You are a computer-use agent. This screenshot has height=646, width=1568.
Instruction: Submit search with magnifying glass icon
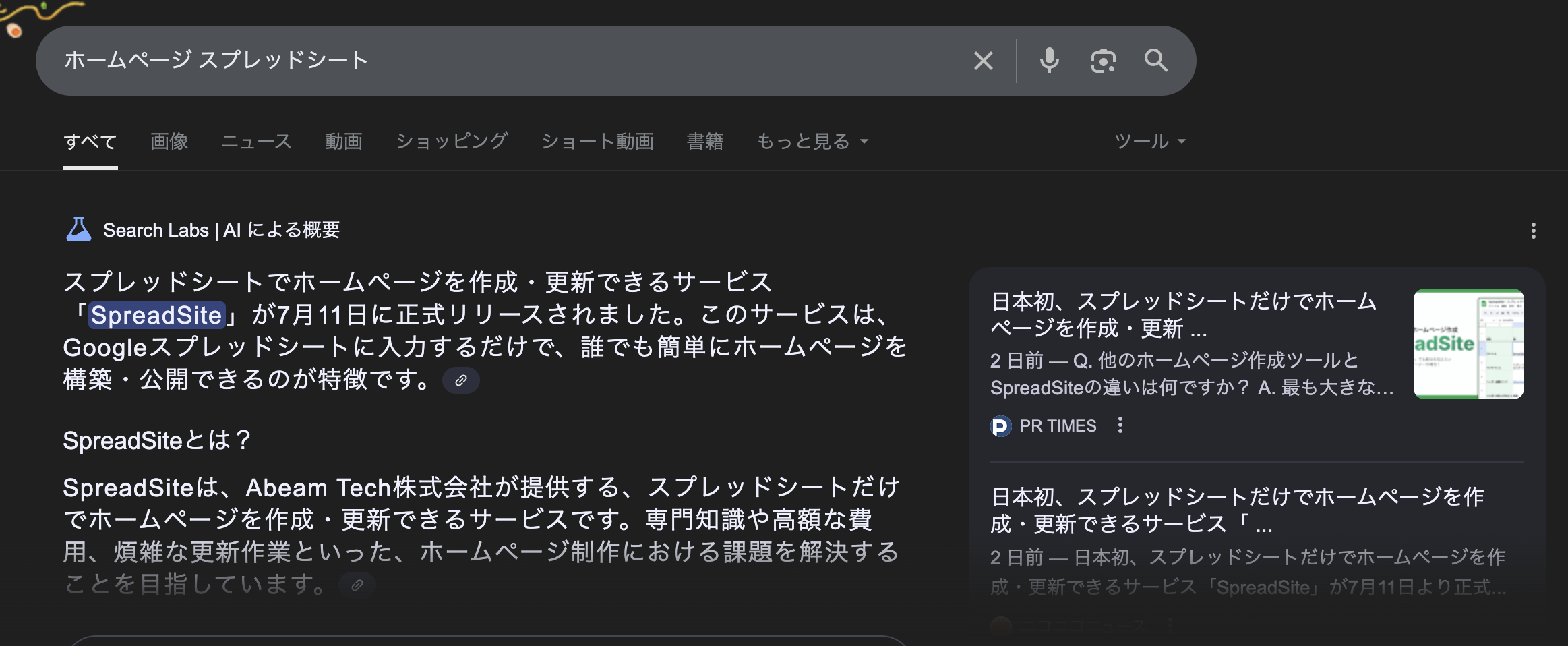(x=1156, y=61)
